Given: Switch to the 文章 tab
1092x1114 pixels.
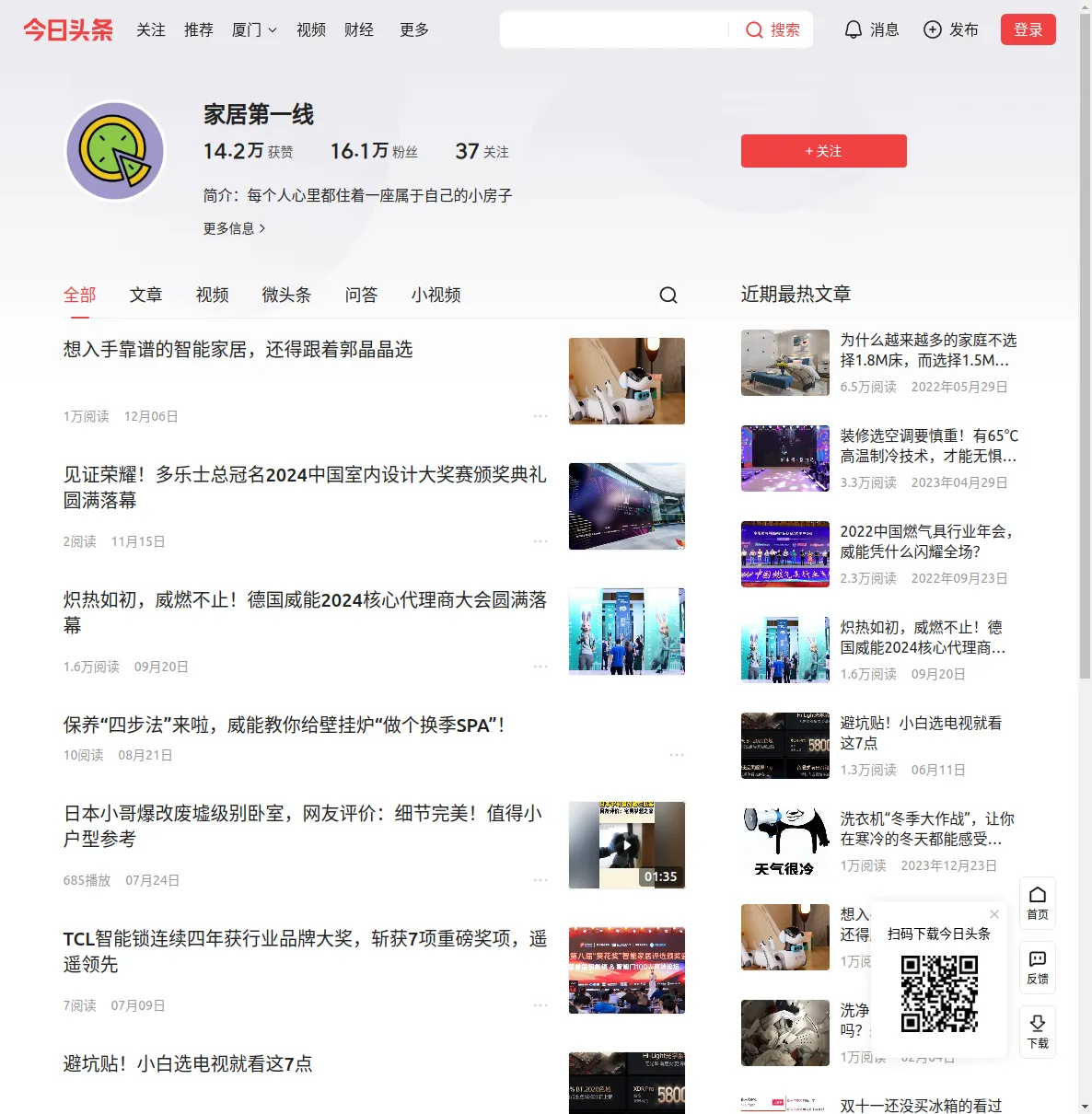Looking at the screenshot, I should [x=146, y=295].
